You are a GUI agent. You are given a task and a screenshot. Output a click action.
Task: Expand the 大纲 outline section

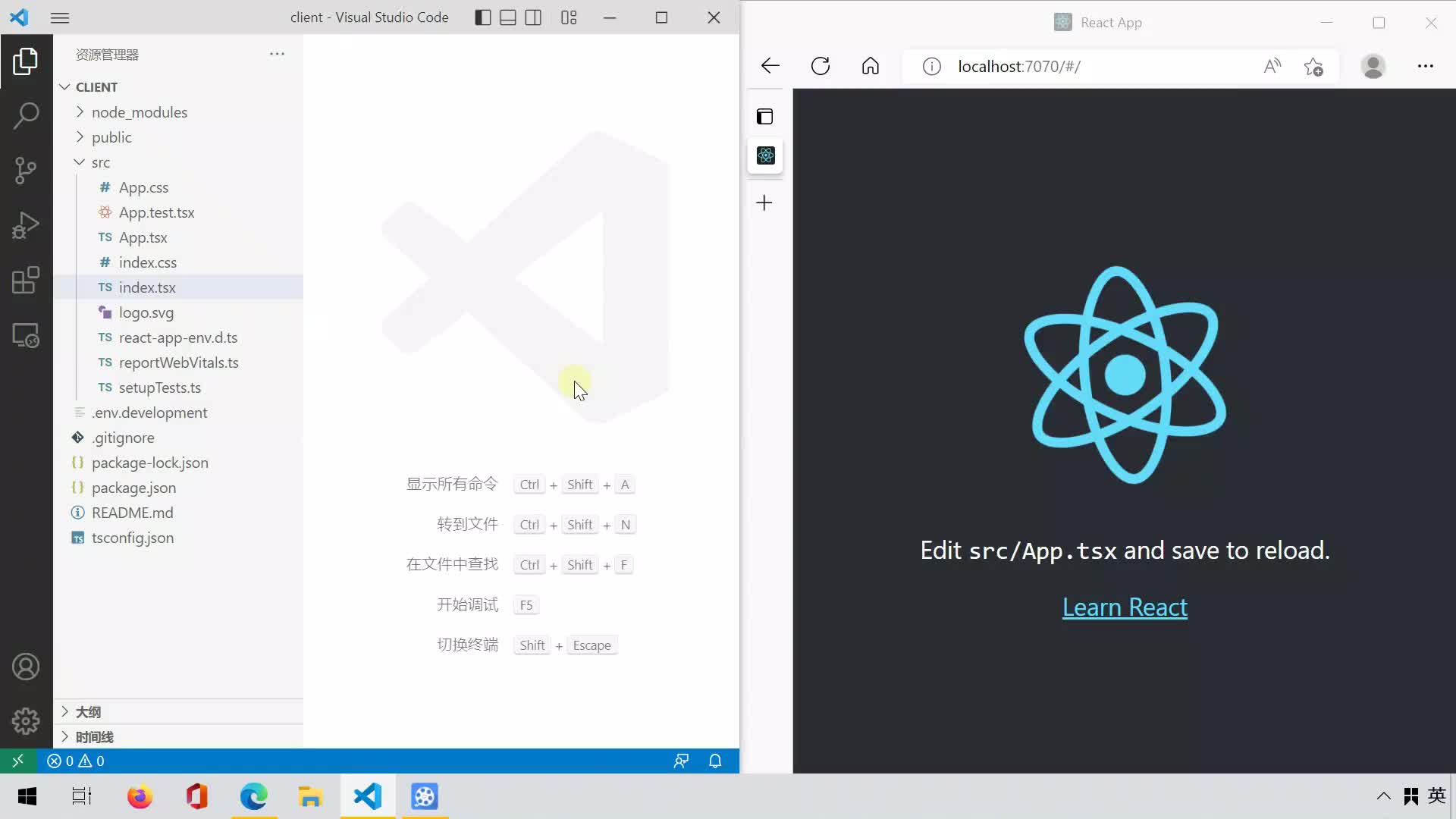click(x=178, y=712)
